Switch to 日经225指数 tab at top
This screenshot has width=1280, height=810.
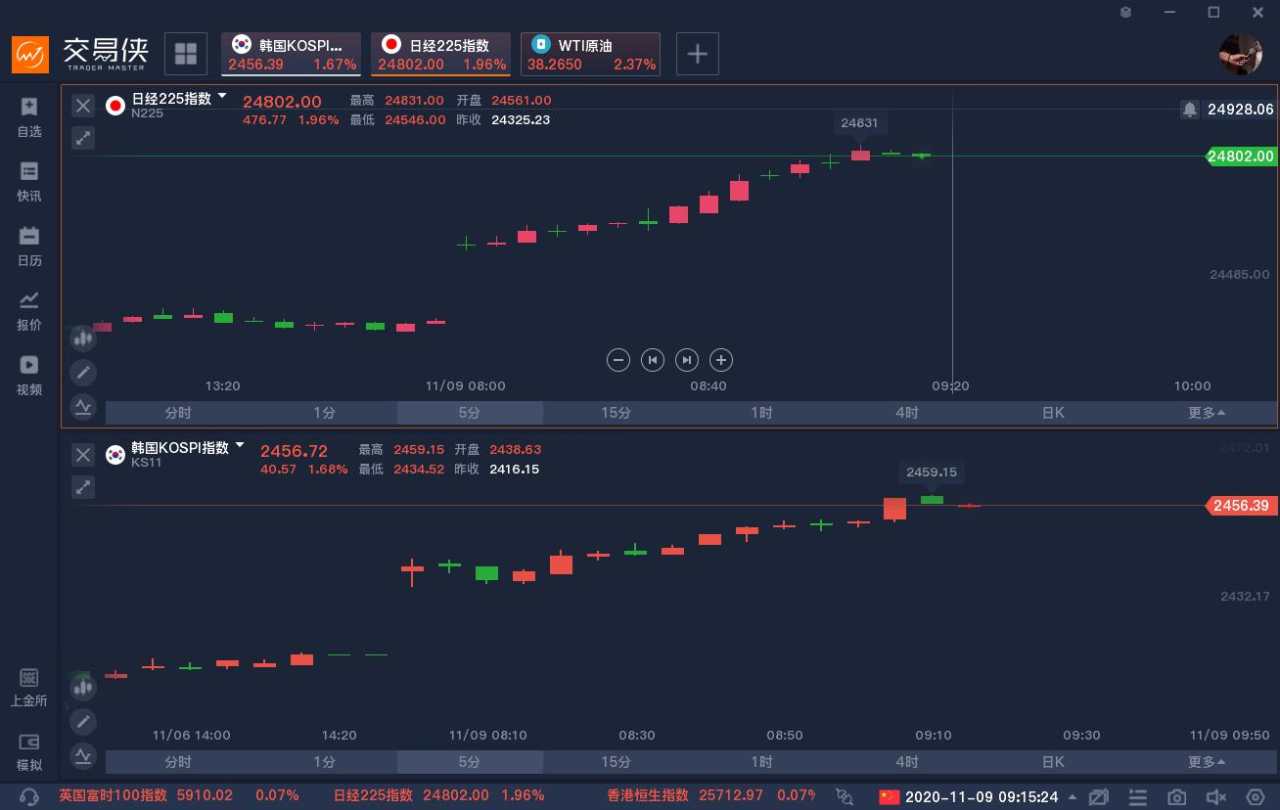tap(441, 54)
